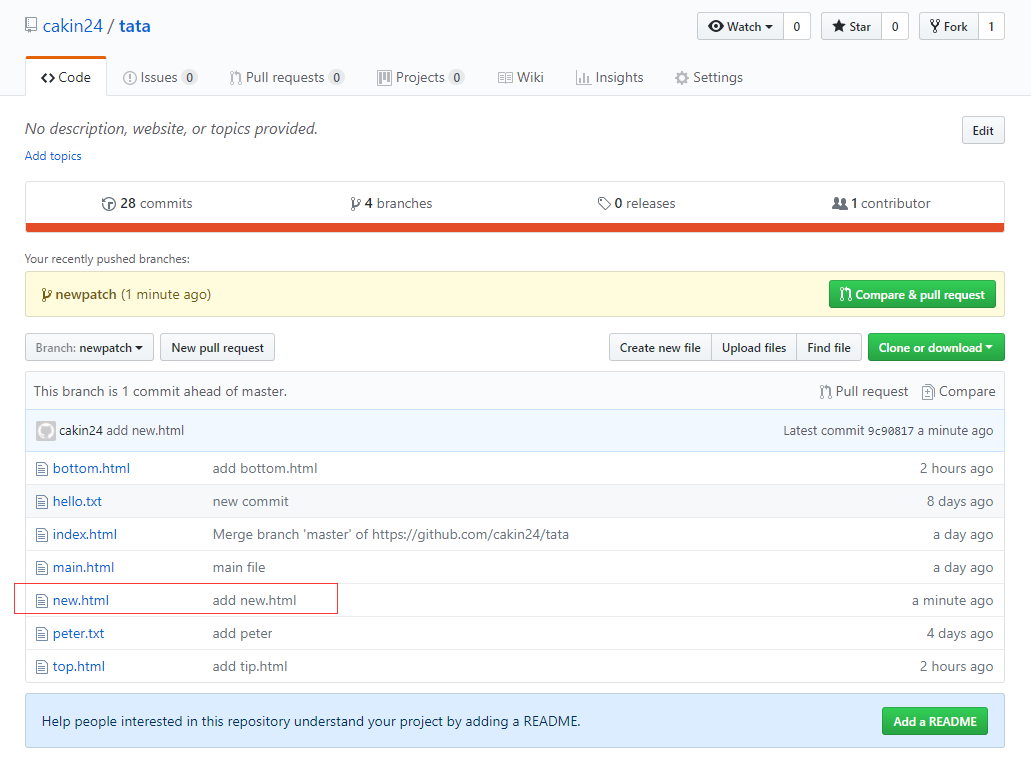
Task: Click Compare & pull request button
Action: coord(912,294)
